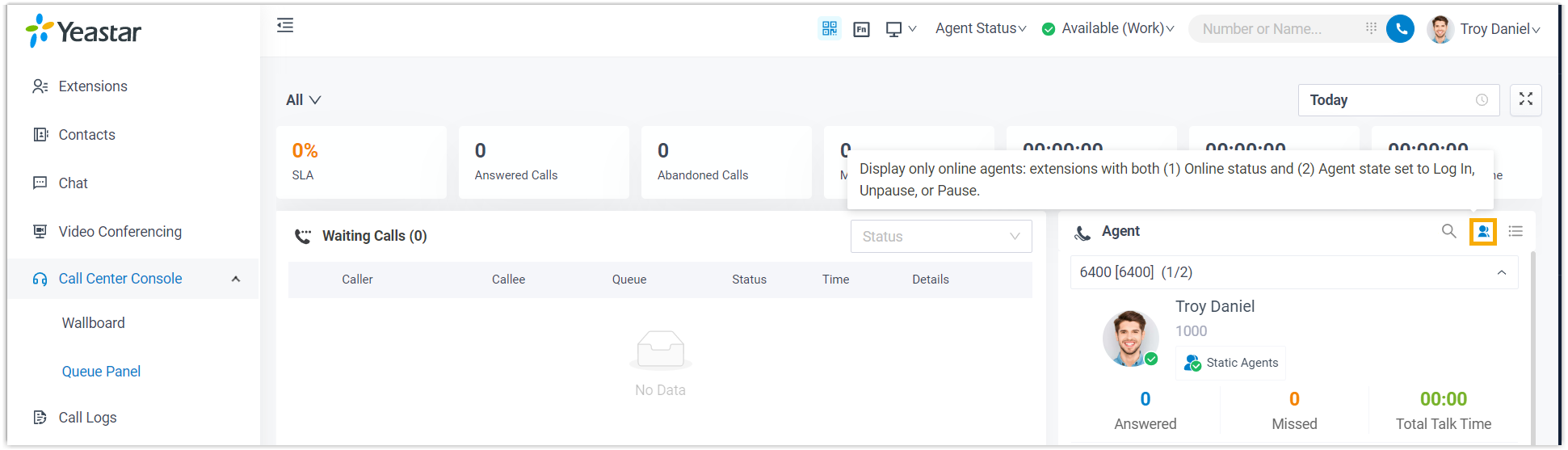Click the blue phone call button
Viewport: 1568px width, 450px height.
[1400, 29]
